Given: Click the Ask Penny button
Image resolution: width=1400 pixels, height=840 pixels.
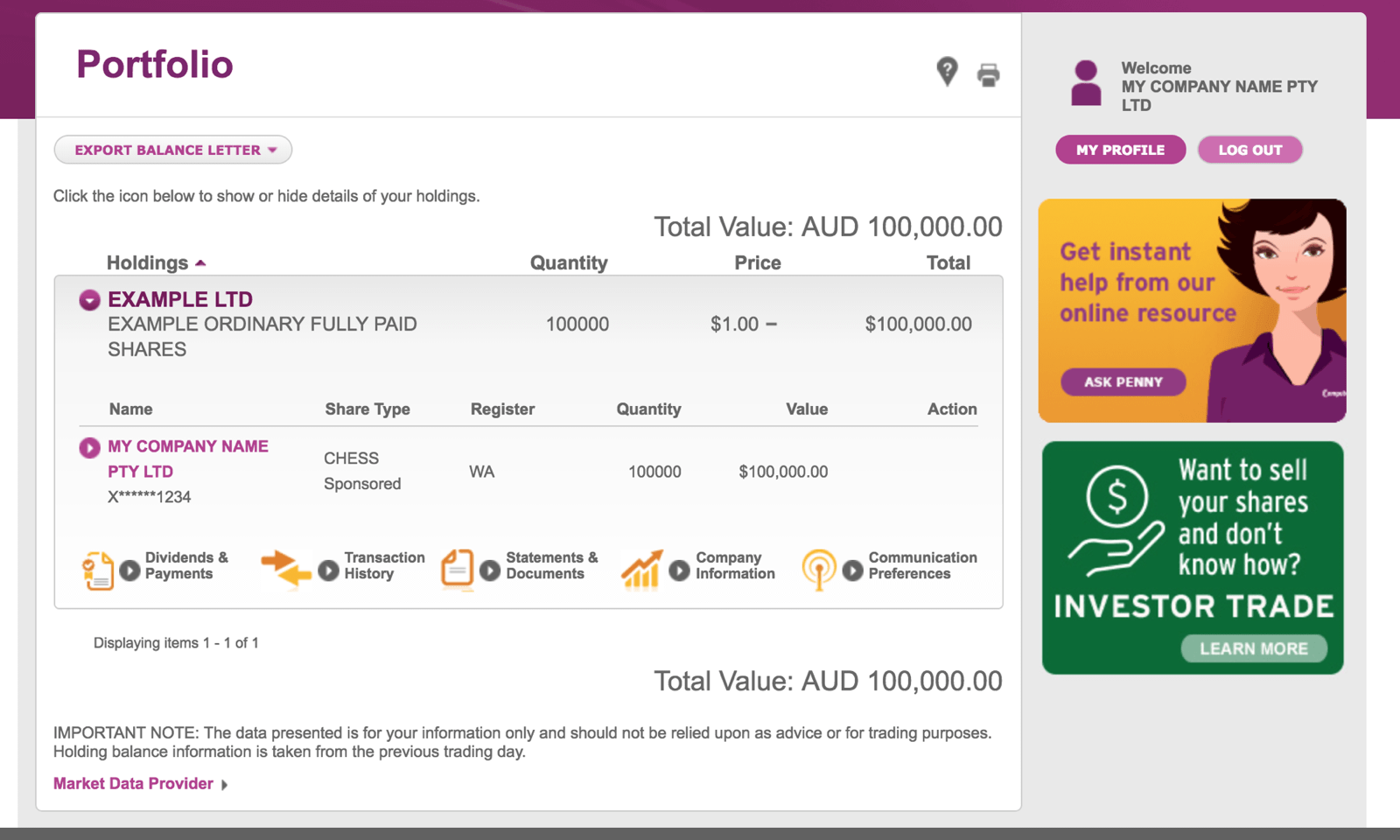Looking at the screenshot, I should pyautogui.click(x=1123, y=381).
